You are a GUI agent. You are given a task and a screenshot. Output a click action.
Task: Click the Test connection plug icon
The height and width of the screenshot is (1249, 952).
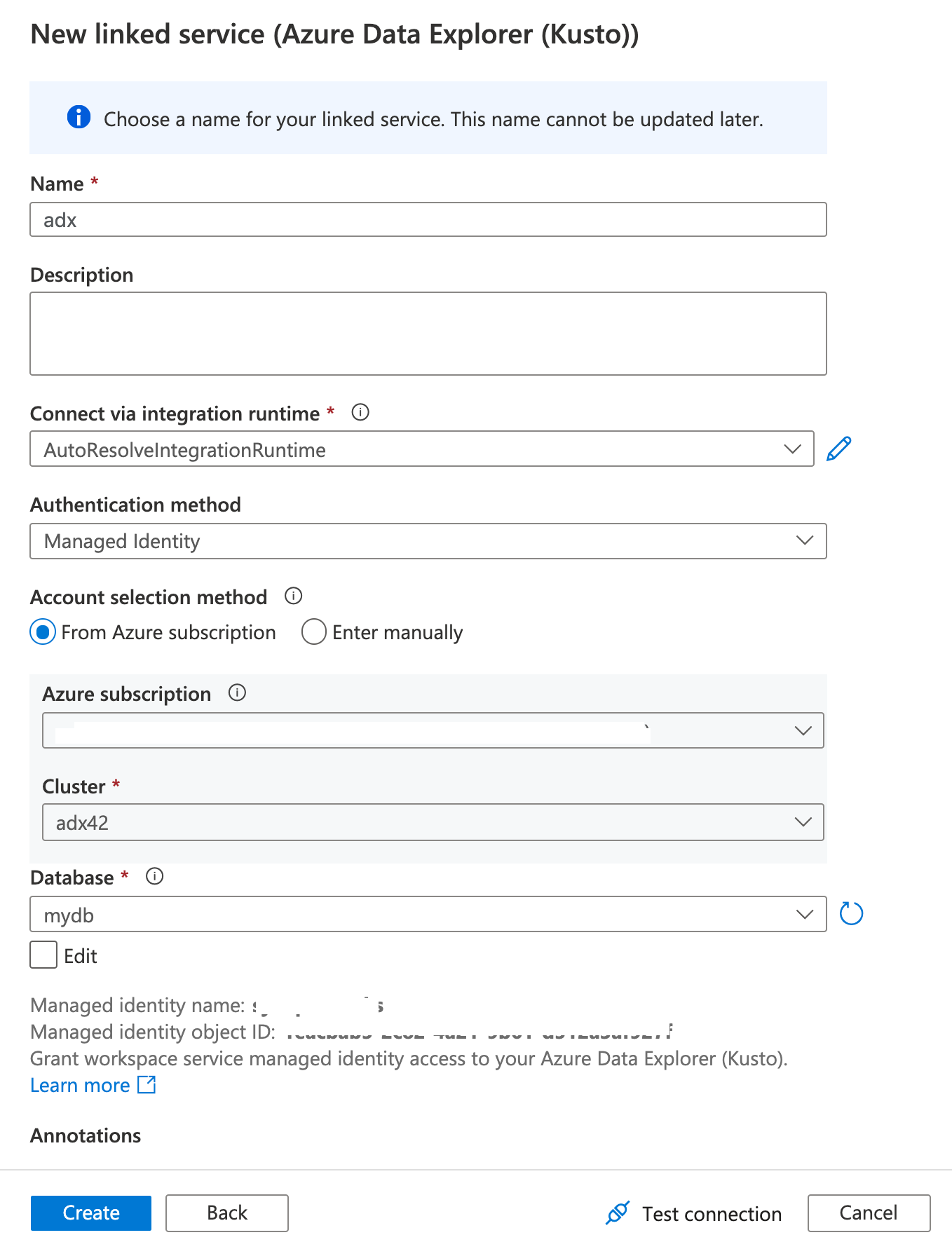pos(618,1213)
